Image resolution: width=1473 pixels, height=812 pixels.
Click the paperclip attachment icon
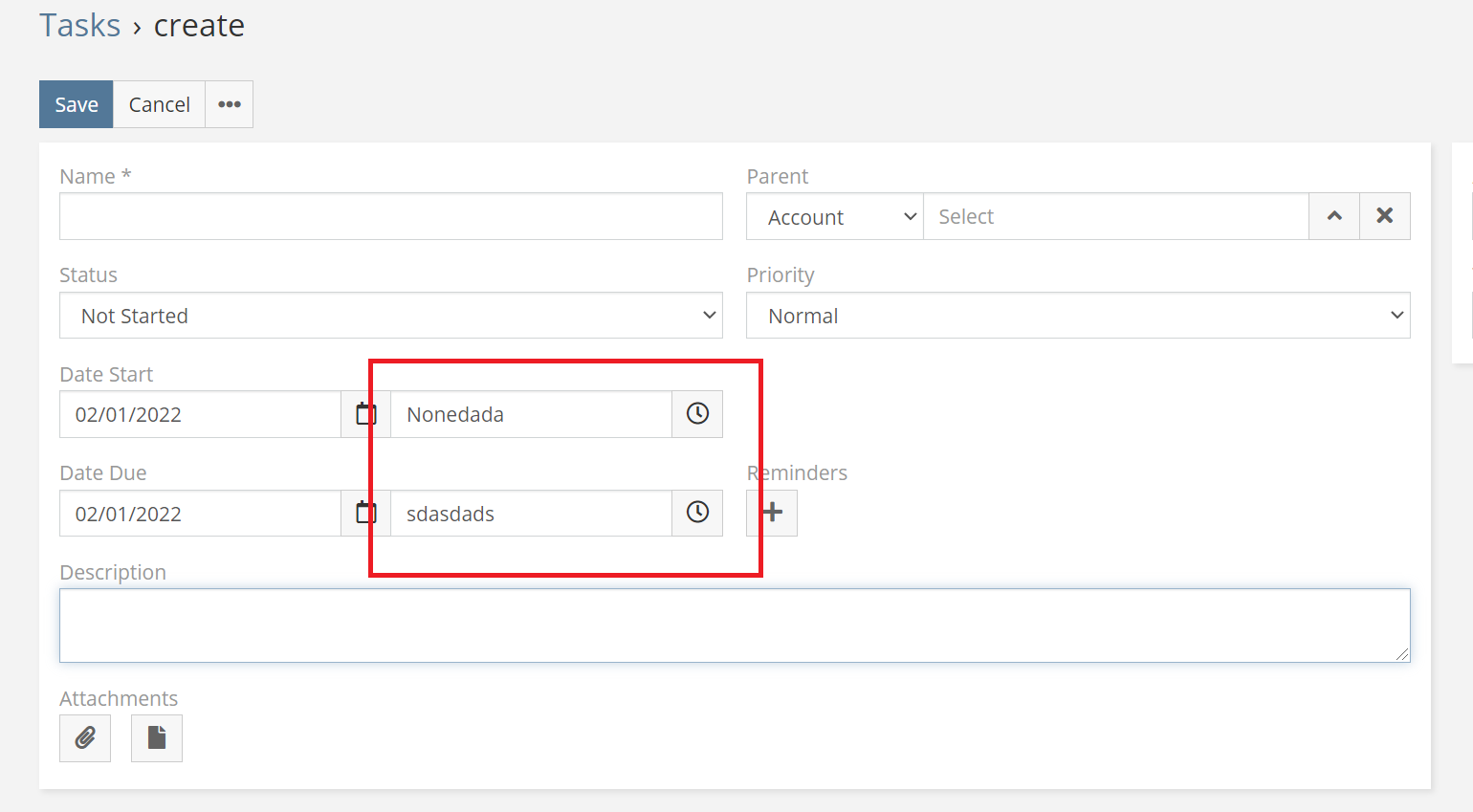84,737
